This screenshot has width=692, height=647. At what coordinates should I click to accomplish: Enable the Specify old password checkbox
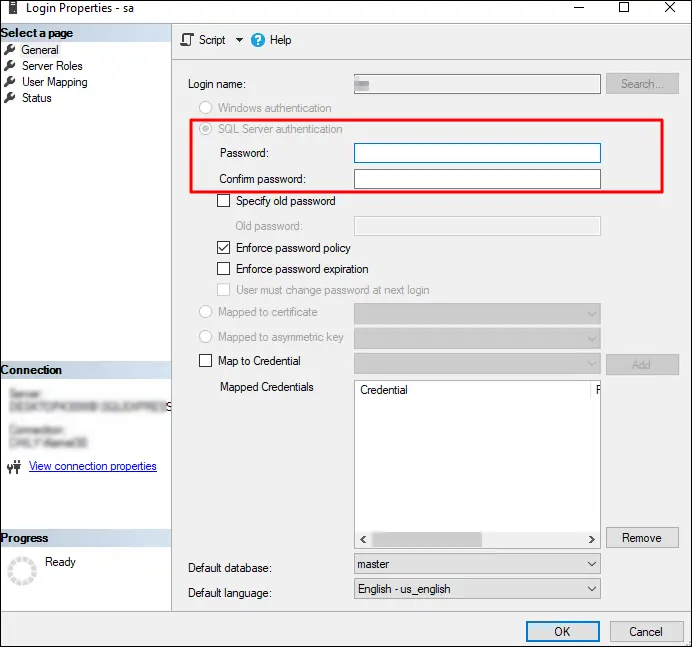[x=224, y=201]
